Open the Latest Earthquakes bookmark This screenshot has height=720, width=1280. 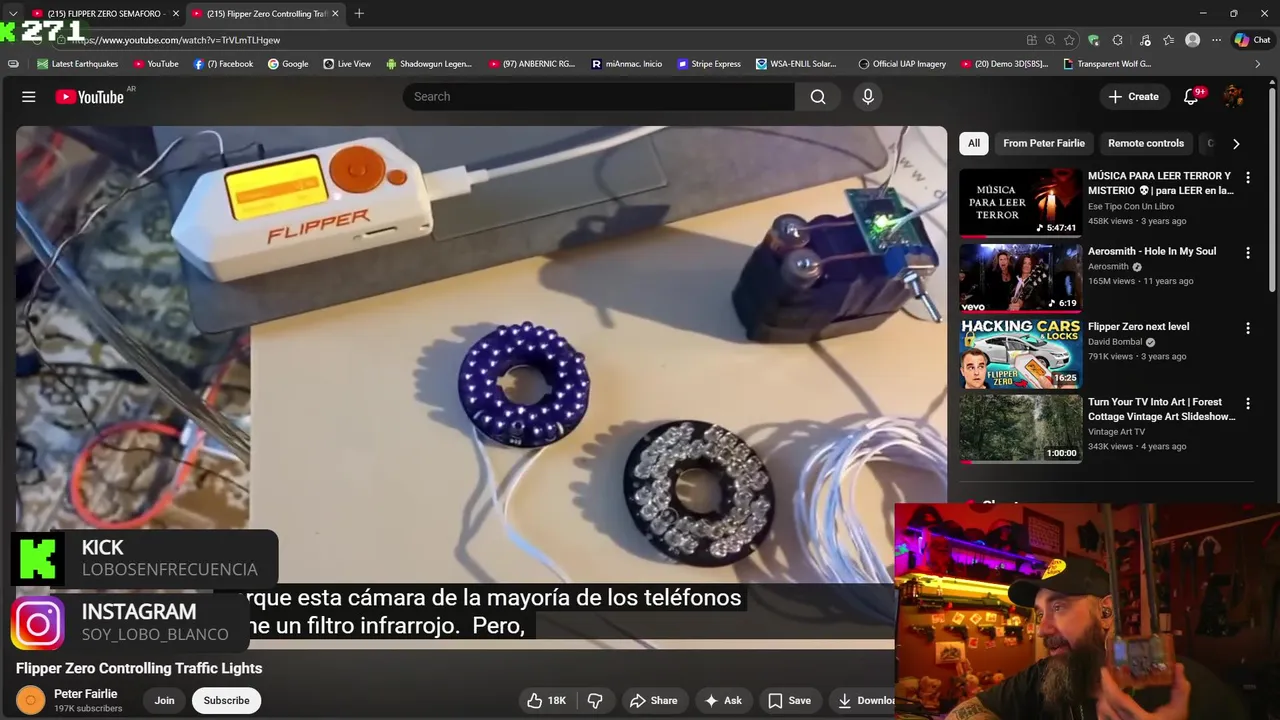click(x=77, y=64)
